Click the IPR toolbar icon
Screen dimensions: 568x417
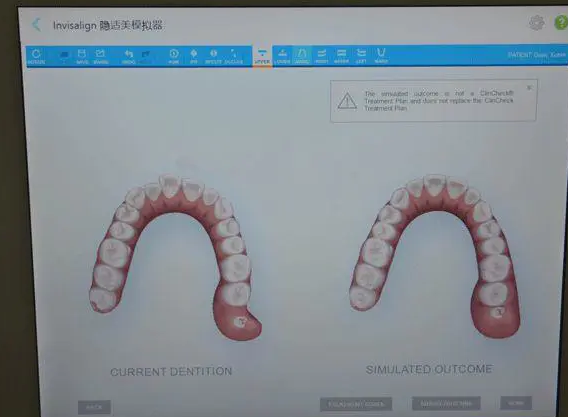click(194, 56)
